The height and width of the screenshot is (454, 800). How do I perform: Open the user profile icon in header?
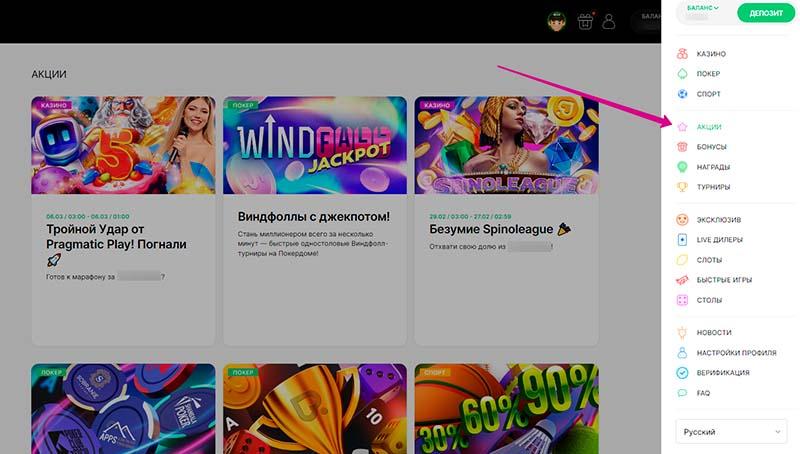(x=609, y=21)
